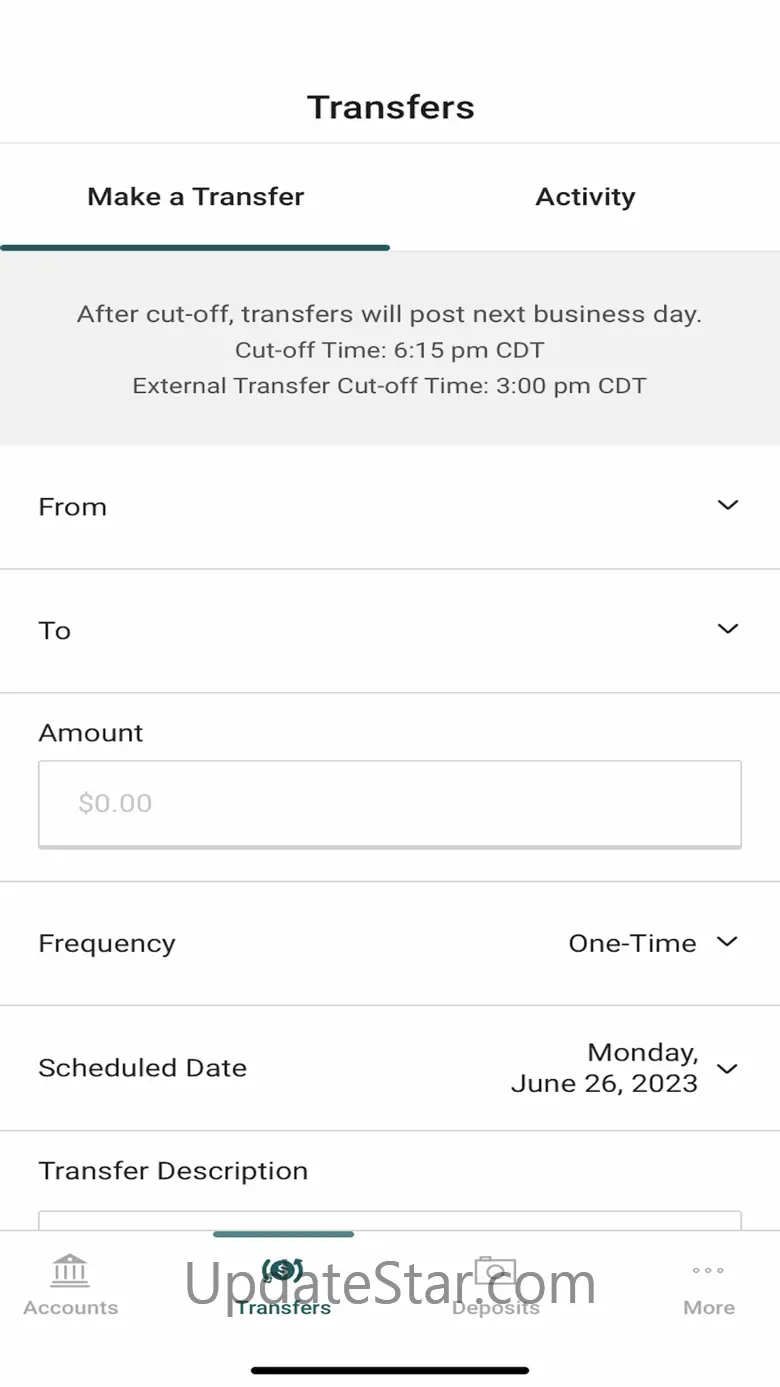The width and height of the screenshot is (780, 1387).
Task: Tap the One-Time frequency value
Action: pos(632,943)
